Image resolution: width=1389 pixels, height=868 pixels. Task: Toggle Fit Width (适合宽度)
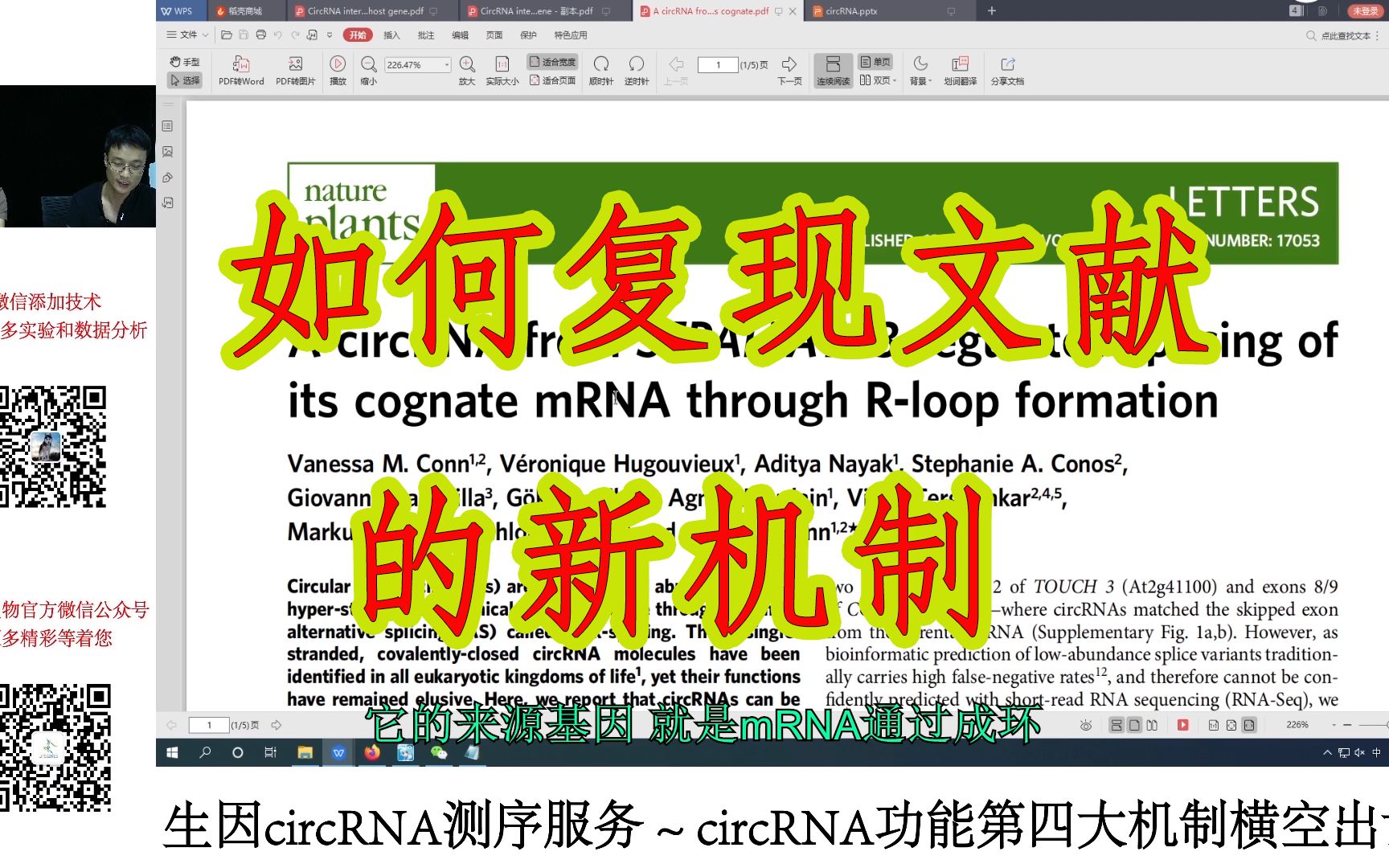[x=552, y=62]
